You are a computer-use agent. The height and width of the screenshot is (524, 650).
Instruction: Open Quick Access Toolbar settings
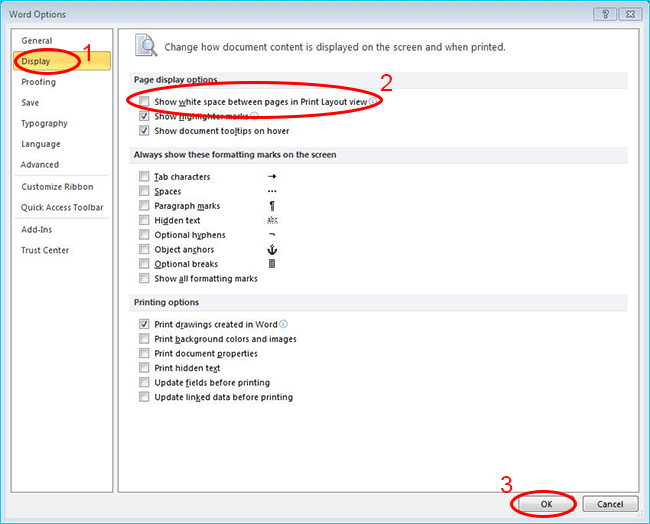tap(62, 207)
